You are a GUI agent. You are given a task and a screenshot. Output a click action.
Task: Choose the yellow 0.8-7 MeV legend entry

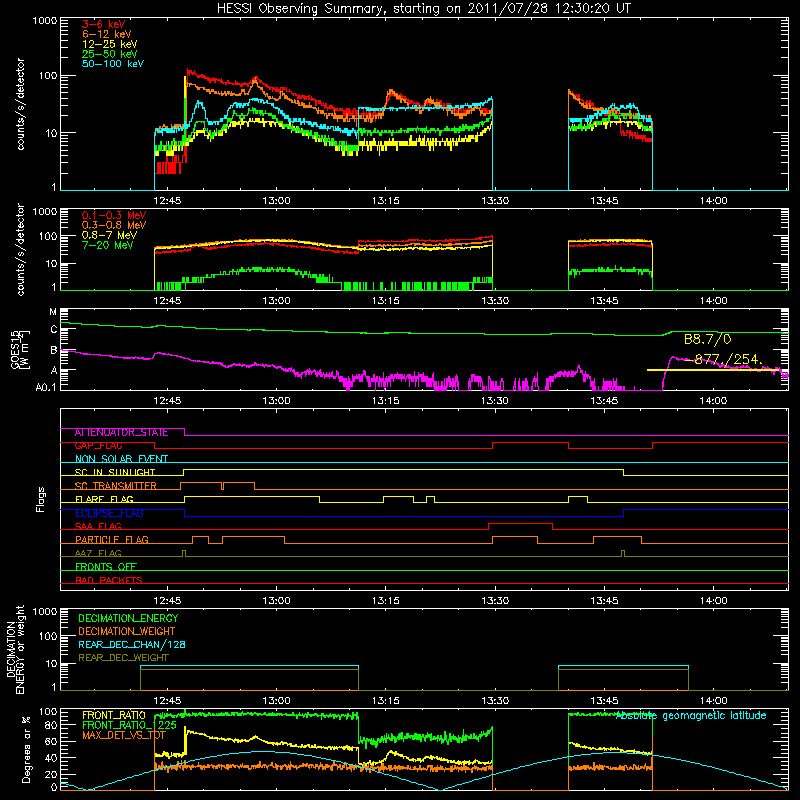(109, 235)
